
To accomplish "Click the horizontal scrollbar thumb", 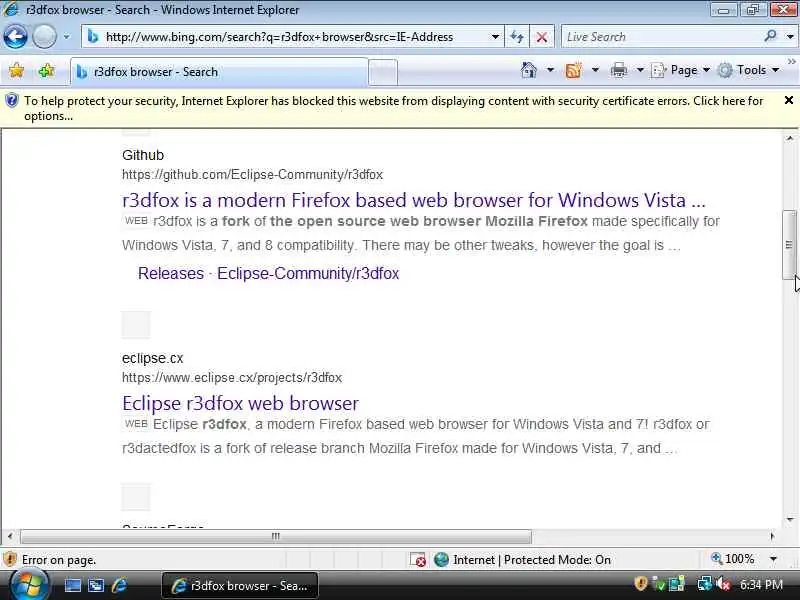I will point(276,536).
